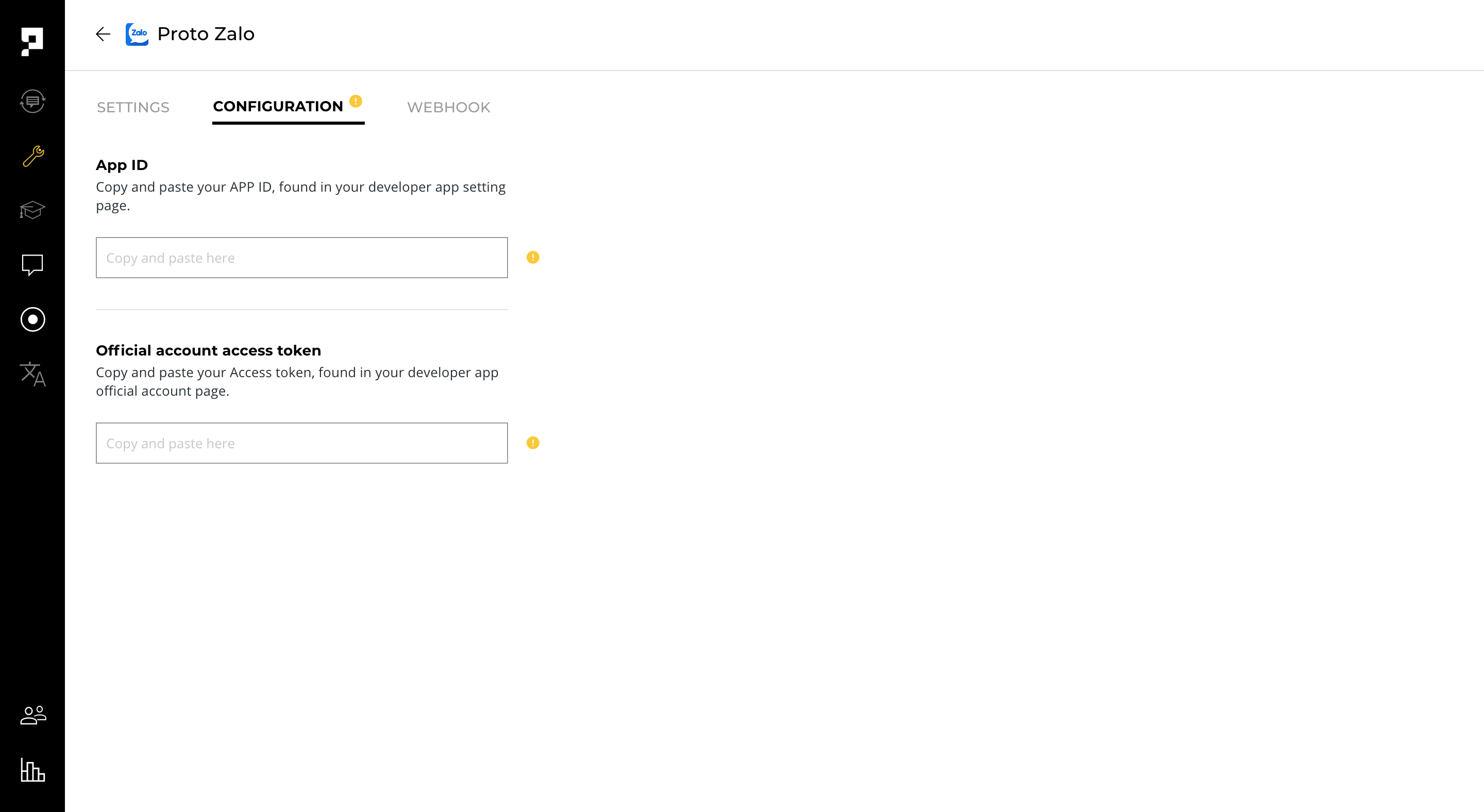This screenshot has width=1484, height=812.
Task: Open the graduation cap training icon
Action: [32, 210]
